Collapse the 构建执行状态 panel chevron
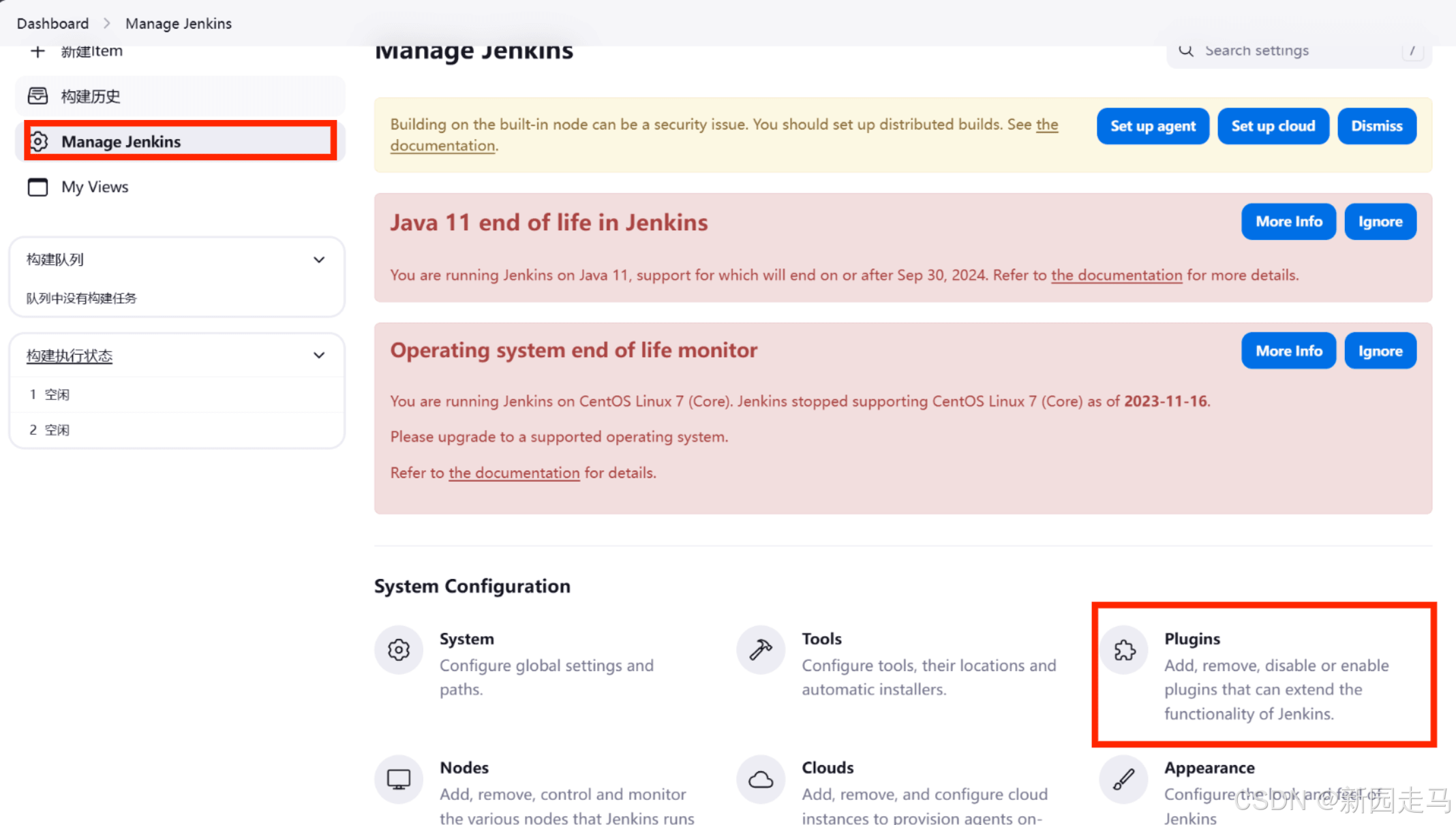The image size is (1456, 825). [x=319, y=355]
